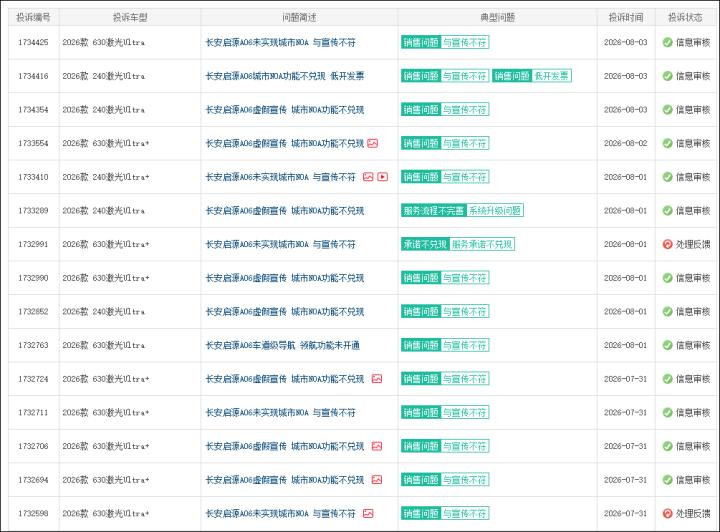Open image attachment icon for complaint 1732694

[x=377, y=480]
